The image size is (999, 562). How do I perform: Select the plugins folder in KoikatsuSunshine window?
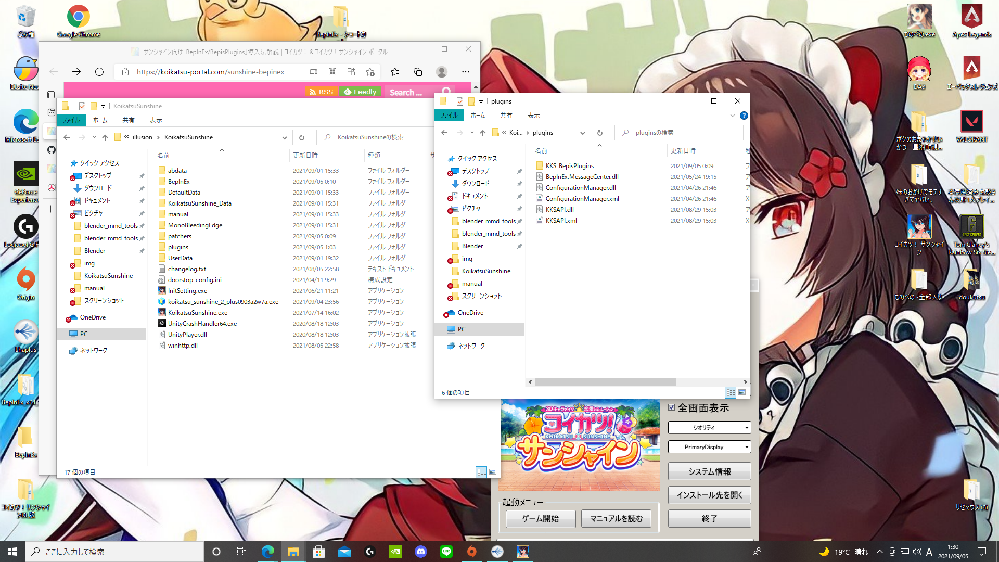(x=173, y=247)
